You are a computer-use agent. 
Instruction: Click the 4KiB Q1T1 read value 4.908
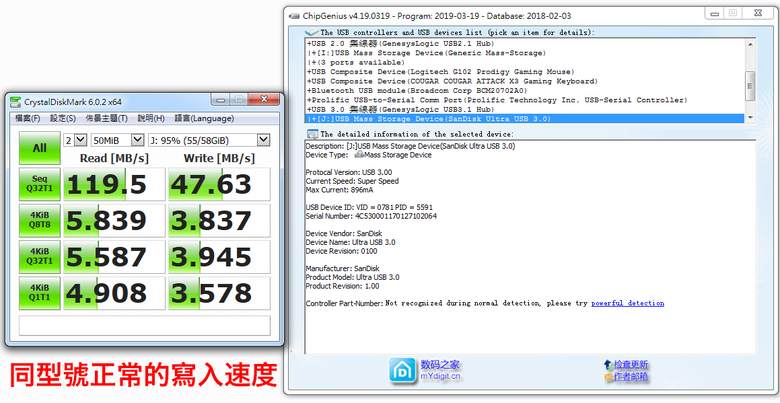tap(114, 293)
